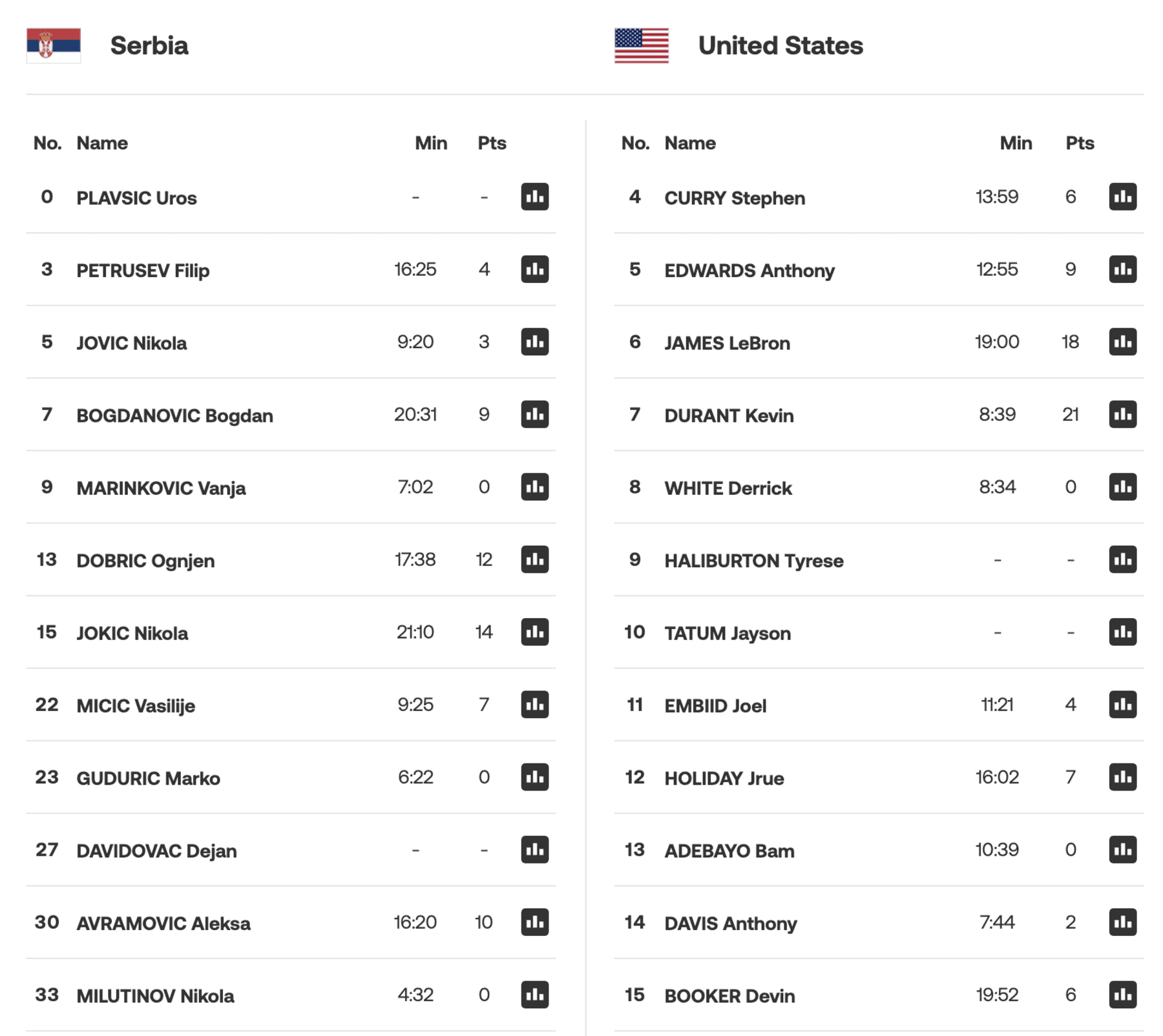Open stats panel for AVRAMOVIC Aleksa
Image resolution: width=1163 pixels, height=1036 pixels.
534,922
